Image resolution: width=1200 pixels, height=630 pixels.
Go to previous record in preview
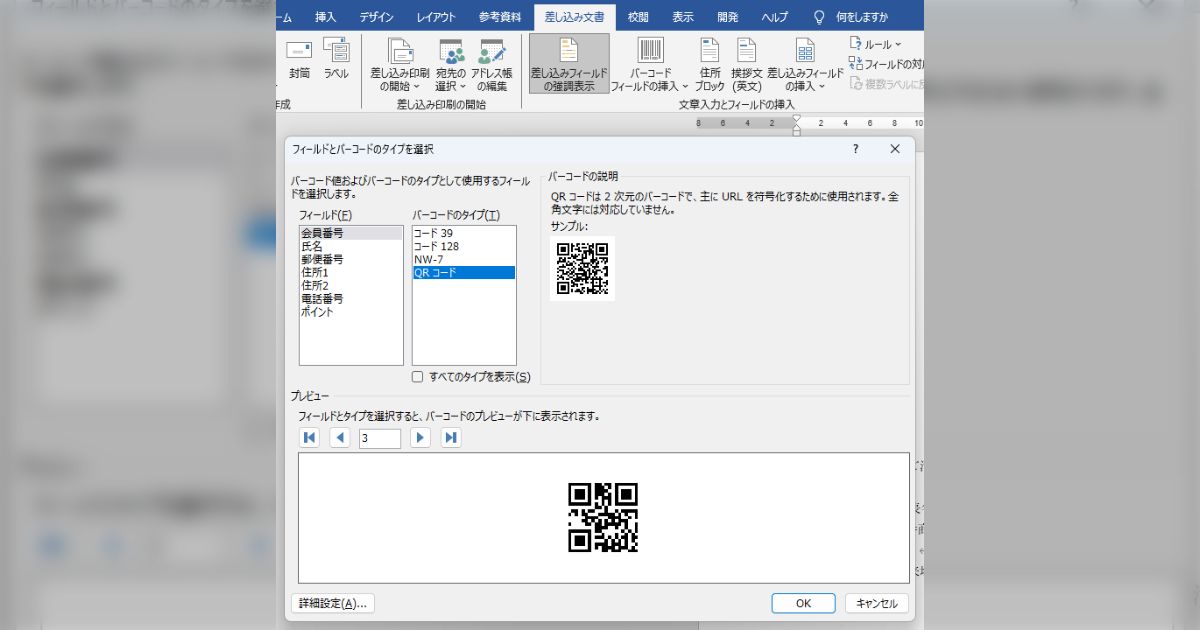[x=340, y=438]
